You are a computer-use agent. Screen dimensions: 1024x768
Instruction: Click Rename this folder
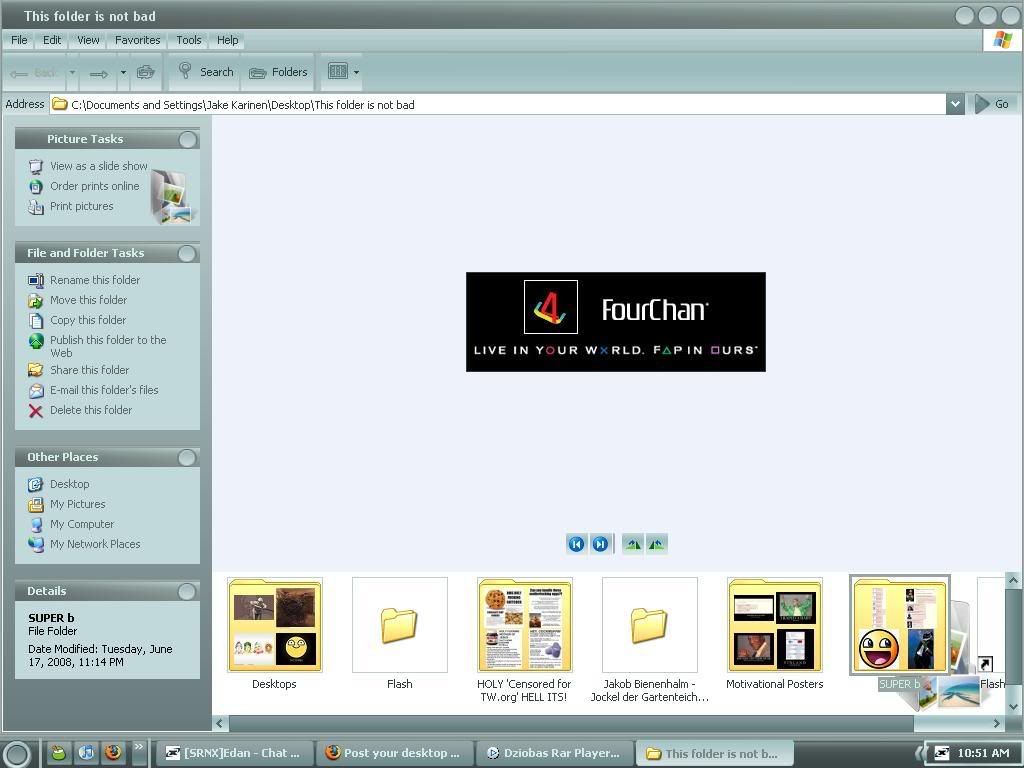pos(95,280)
